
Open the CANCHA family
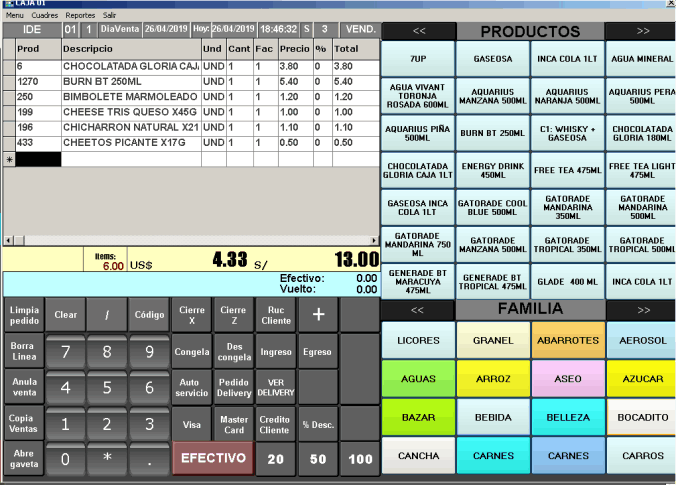coord(418,456)
